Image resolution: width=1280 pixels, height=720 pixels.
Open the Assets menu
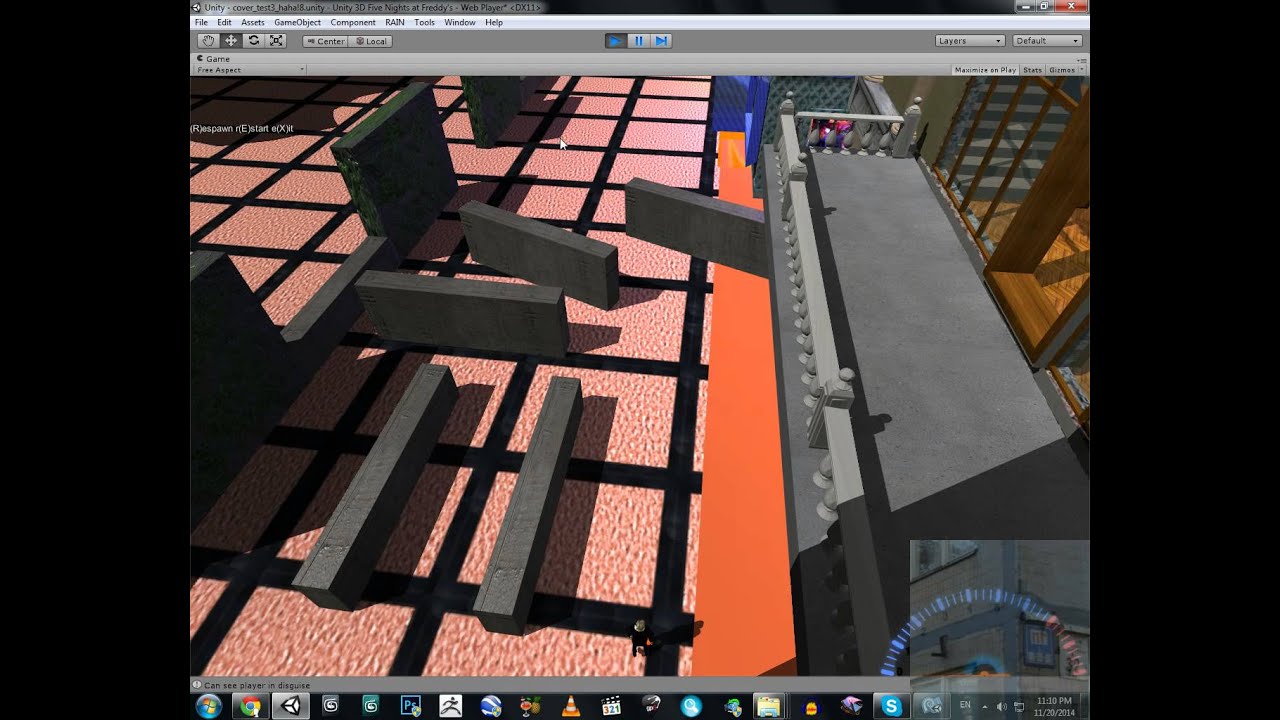pos(253,22)
